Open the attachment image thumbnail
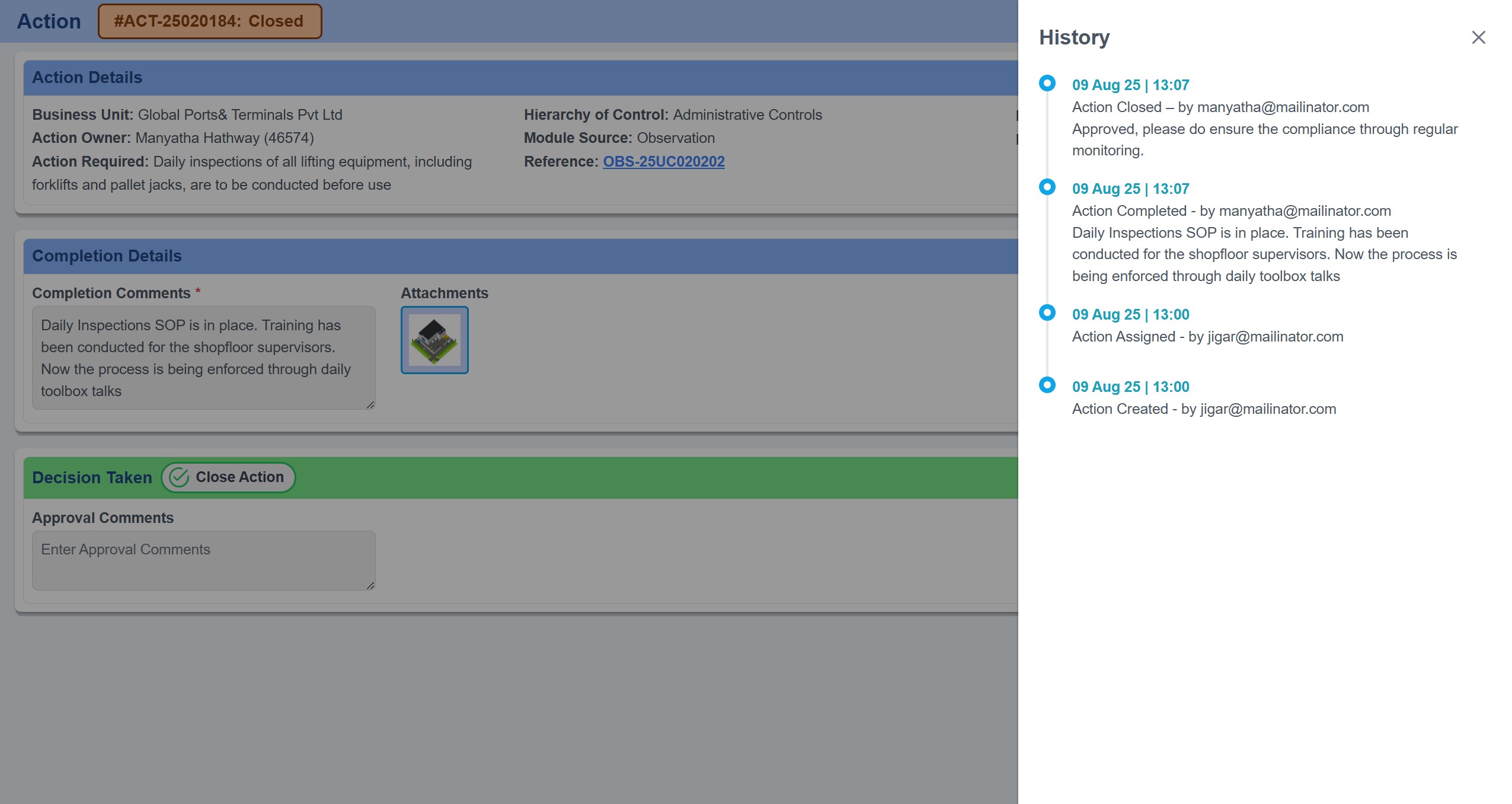This screenshot has width=1512, height=804. (x=434, y=340)
